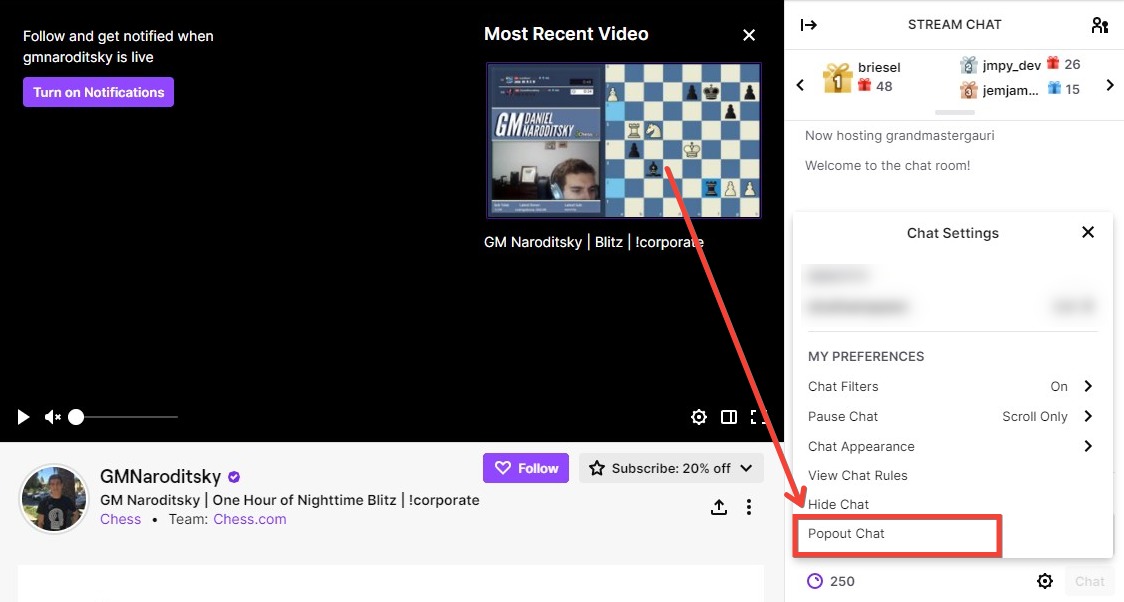The height and width of the screenshot is (602, 1124).
Task: Open Pause Chat options
Action: tap(952, 416)
